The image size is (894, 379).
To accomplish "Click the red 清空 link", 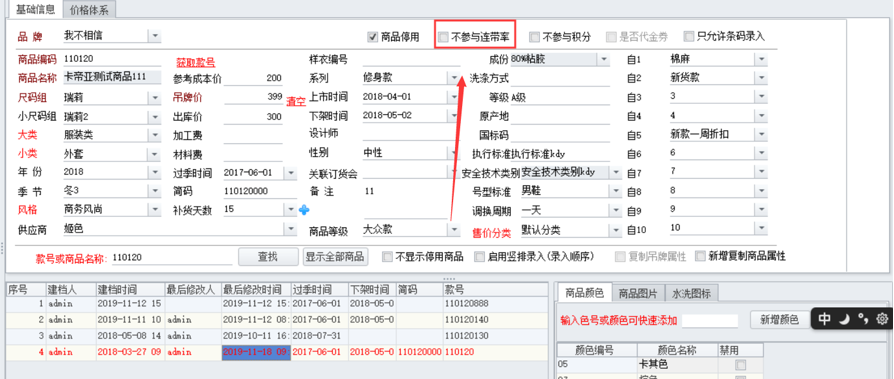I will click(x=296, y=101).
